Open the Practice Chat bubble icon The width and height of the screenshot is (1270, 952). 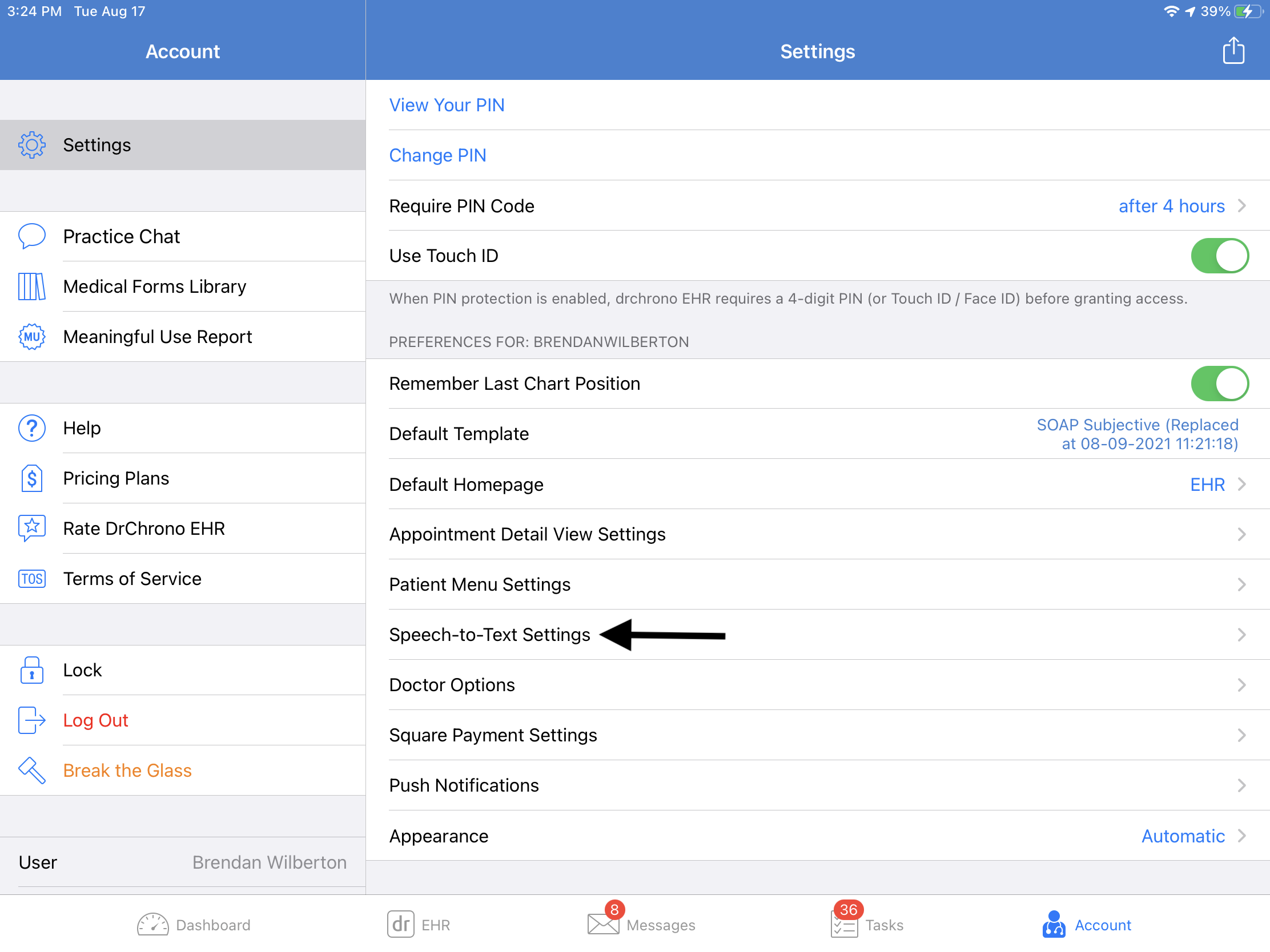coord(31,236)
